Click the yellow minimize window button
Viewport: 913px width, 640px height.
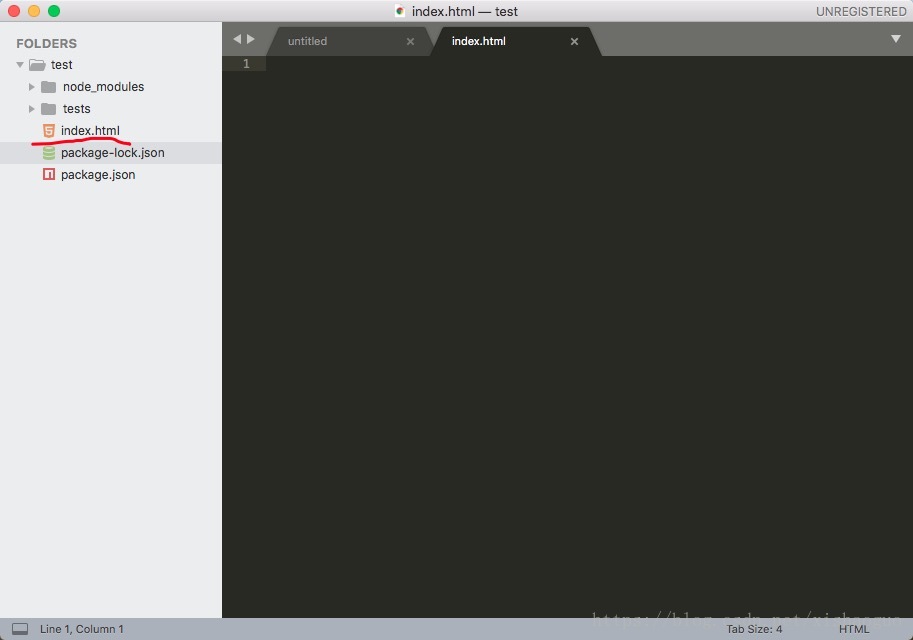coord(34,11)
